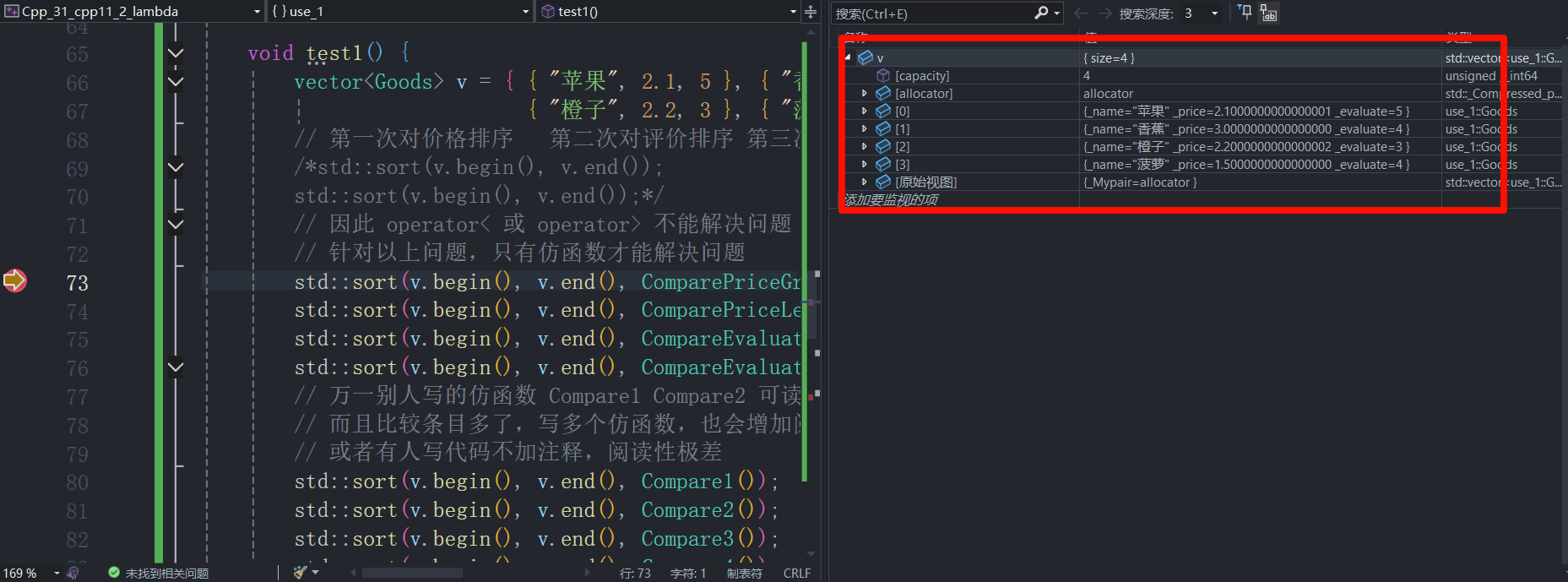Click Compare1() on line 80
The width and height of the screenshot is (1568, 582).
[703, 481]
